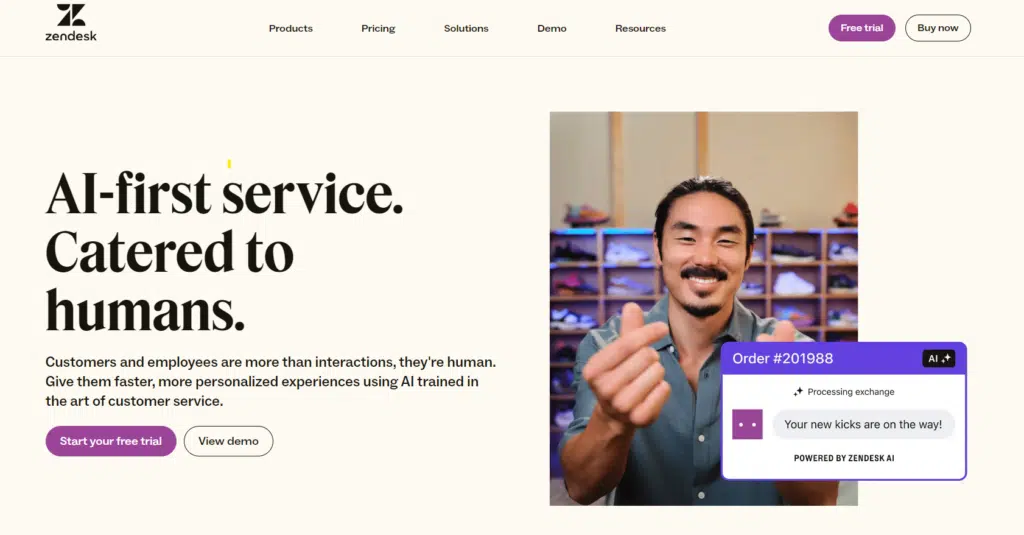Click the Order #201988 card header
Viewport: 1024px width, 535px height.
point(844,359)
